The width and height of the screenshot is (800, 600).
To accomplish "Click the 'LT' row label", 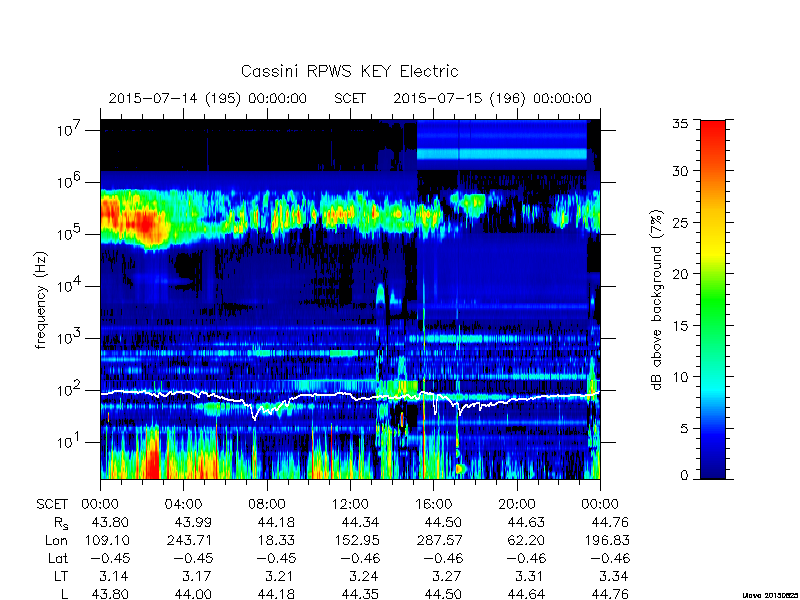I will (x=60, y=577).
